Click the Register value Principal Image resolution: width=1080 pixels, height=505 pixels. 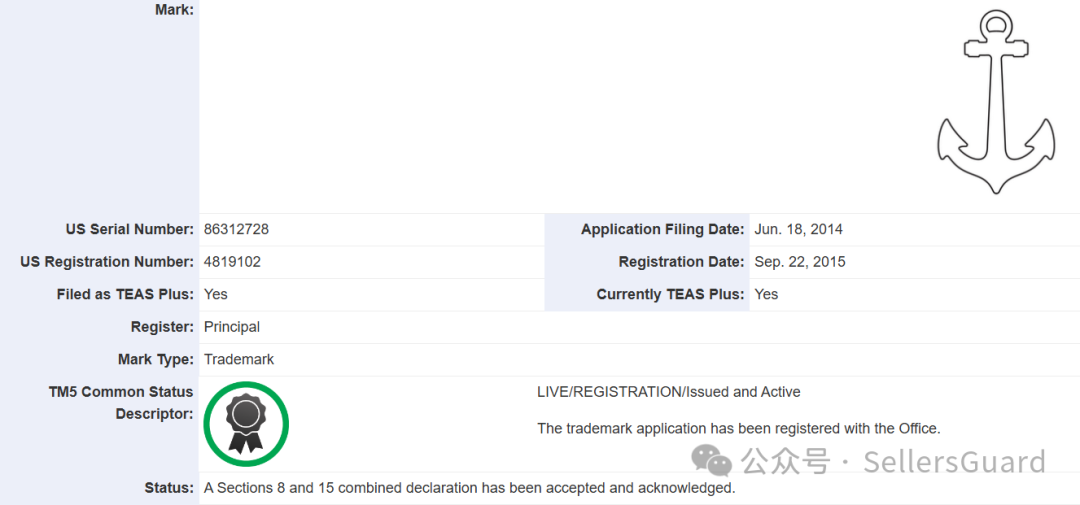(232, 327)
